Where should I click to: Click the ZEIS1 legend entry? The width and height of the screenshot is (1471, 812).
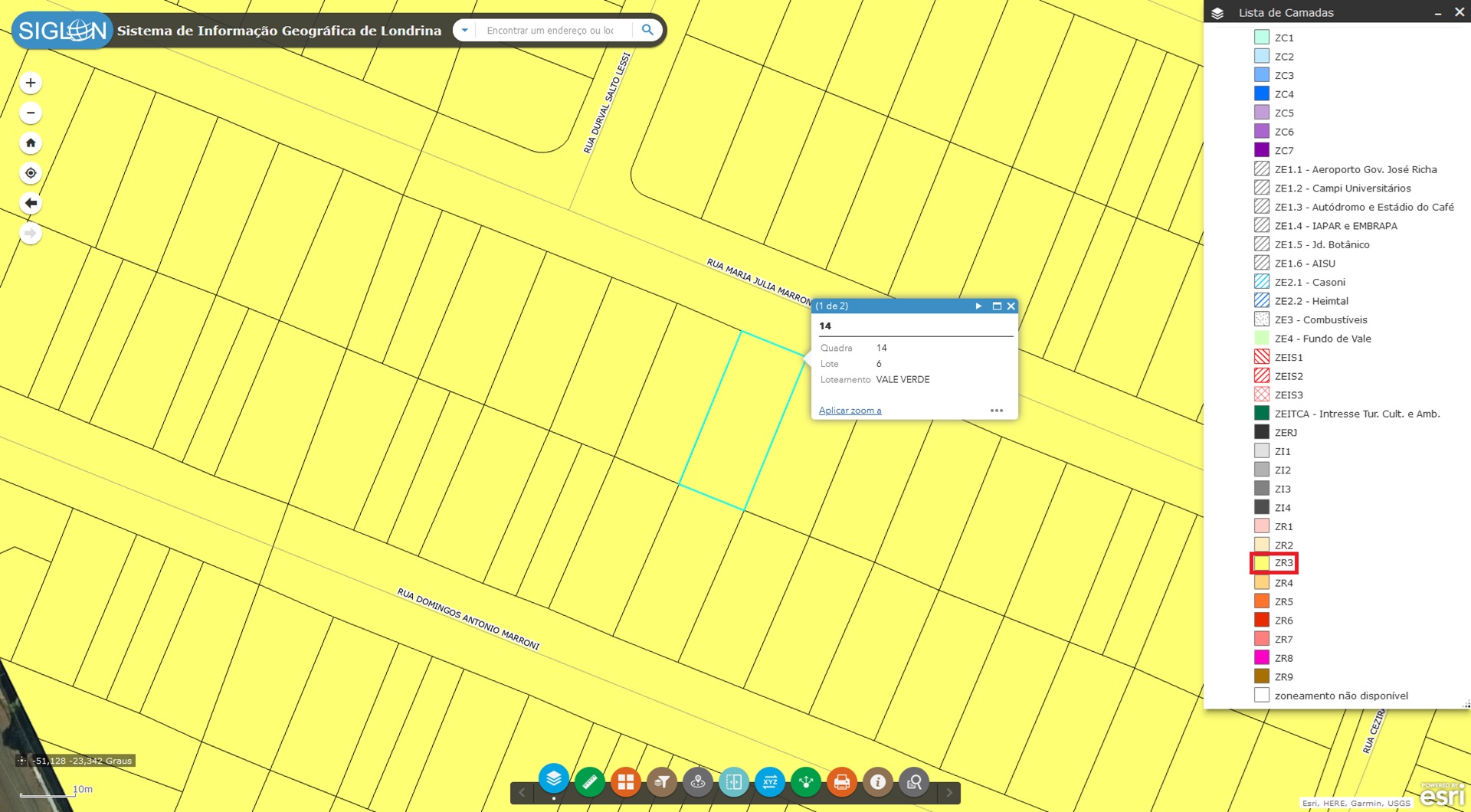[1288, 357]
